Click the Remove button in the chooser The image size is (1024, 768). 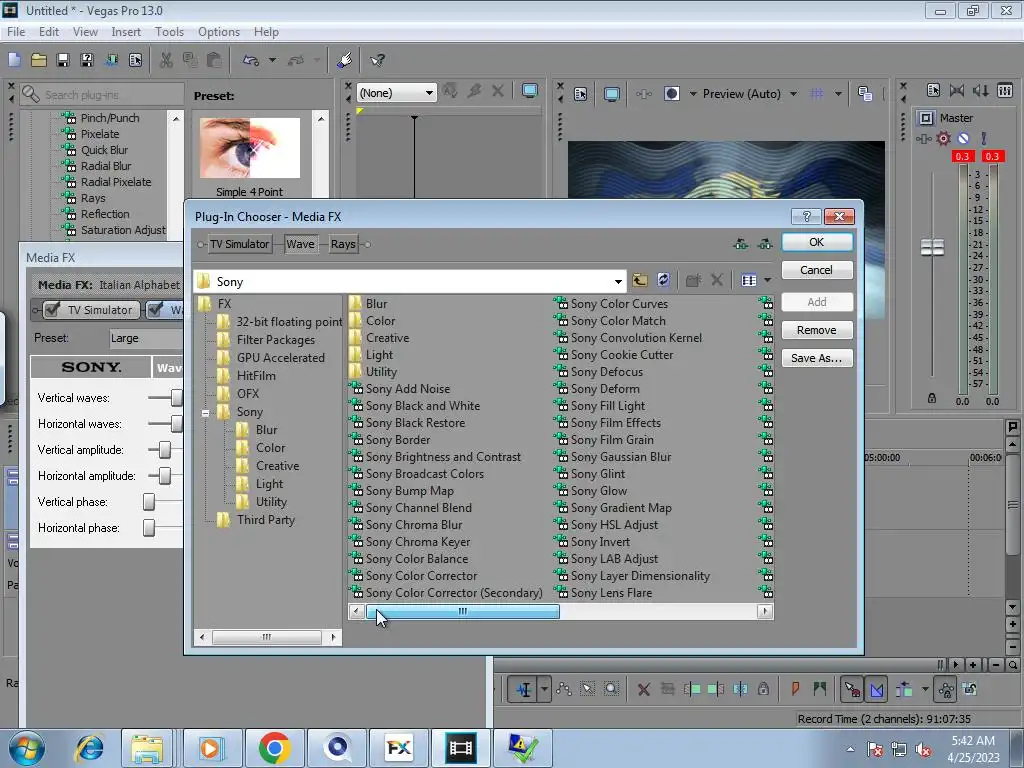[817, 330]
